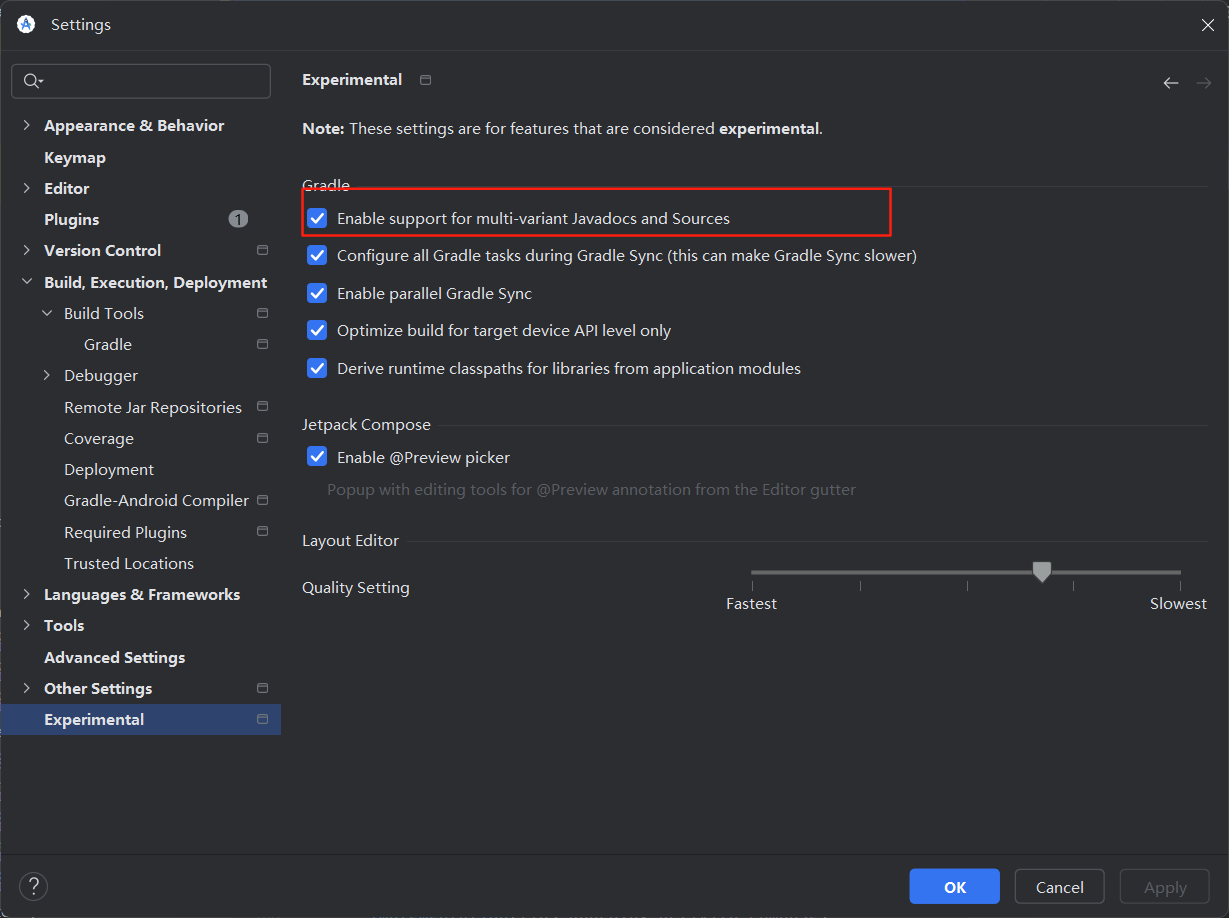Click project-level icon beside Experimental heading
1229x918 pixels.
(x=425, y=80)
